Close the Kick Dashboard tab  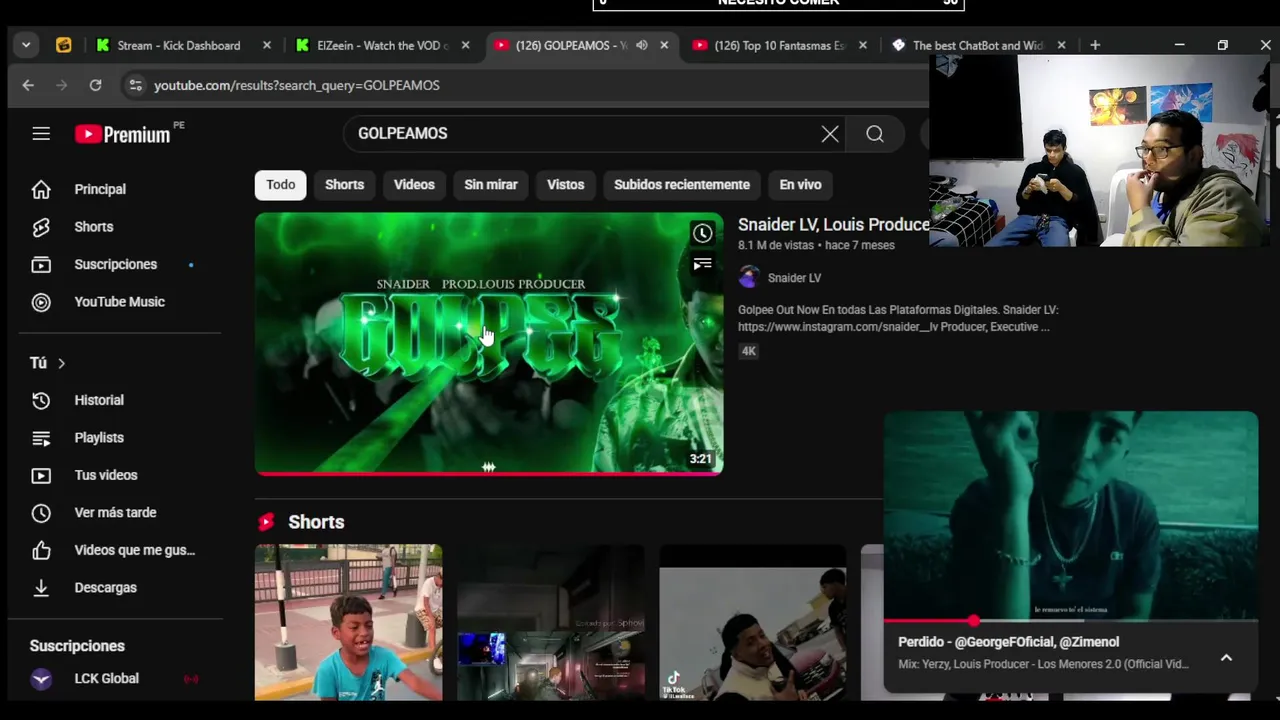coord(267,45)
